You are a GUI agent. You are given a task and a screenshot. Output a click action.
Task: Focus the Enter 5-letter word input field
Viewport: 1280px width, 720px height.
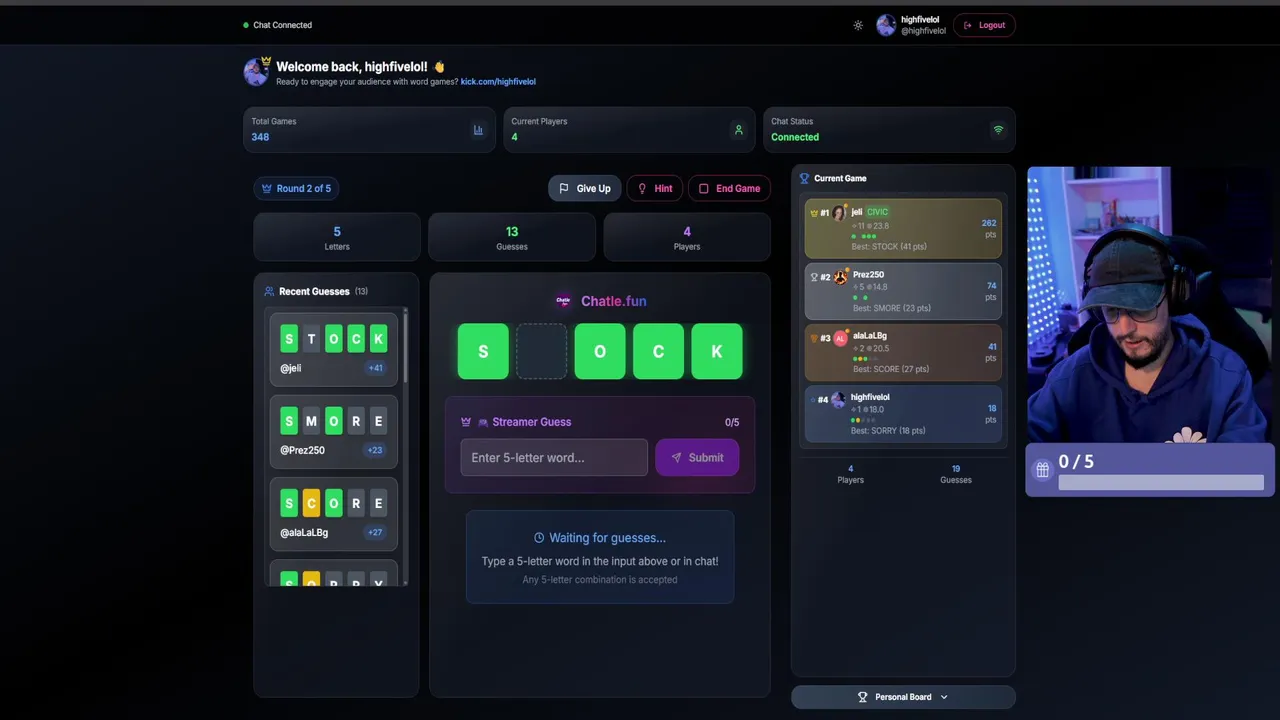[x=554, y=457]
